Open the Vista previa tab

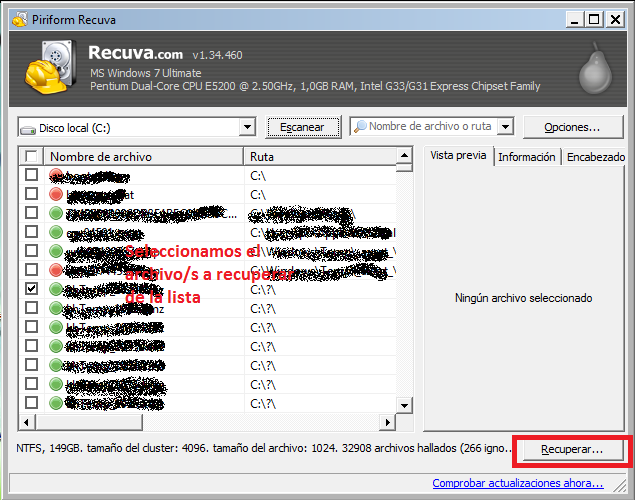[456, 156]
